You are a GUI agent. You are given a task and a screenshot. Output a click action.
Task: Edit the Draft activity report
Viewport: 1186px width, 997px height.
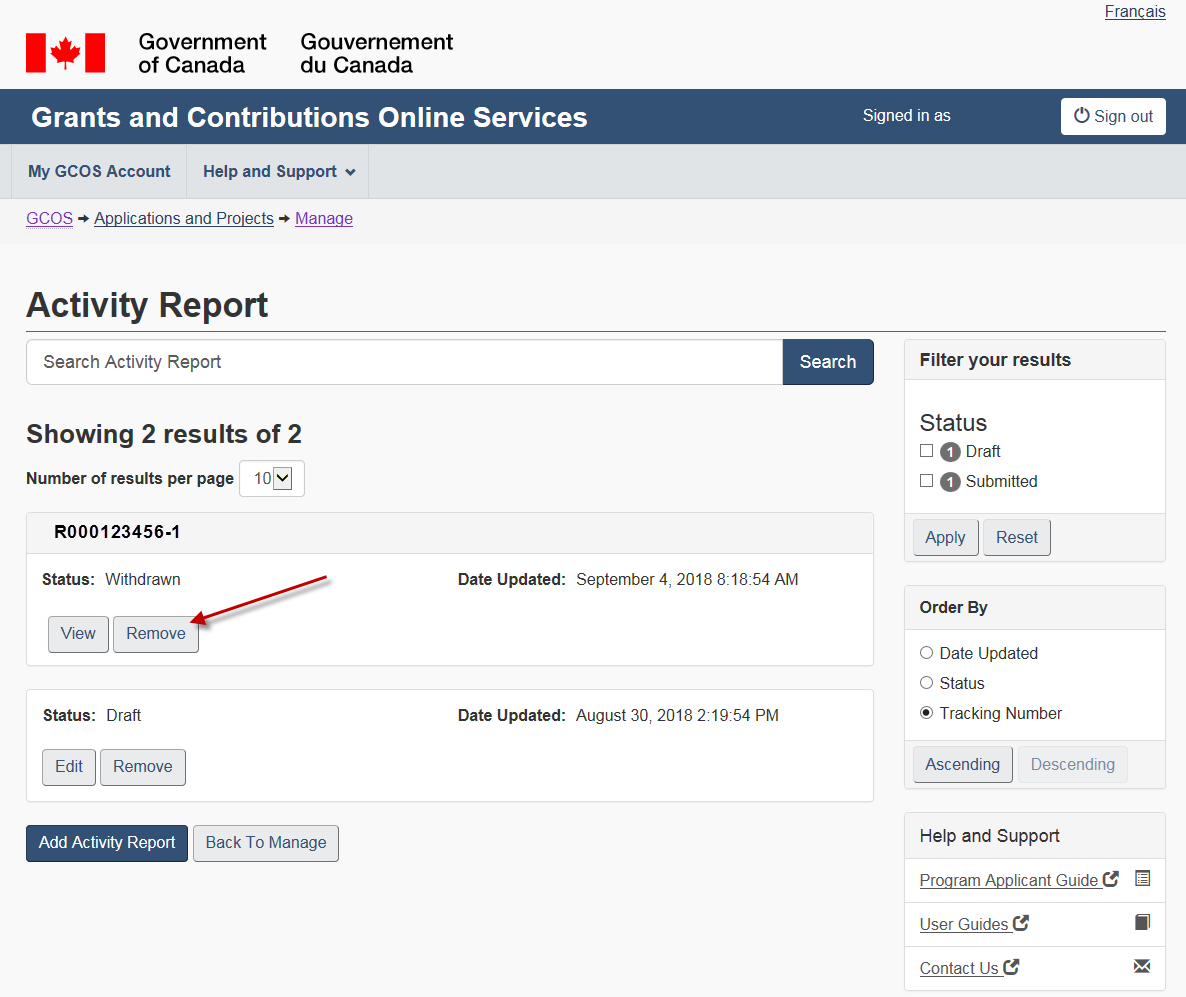click(69, 767)
